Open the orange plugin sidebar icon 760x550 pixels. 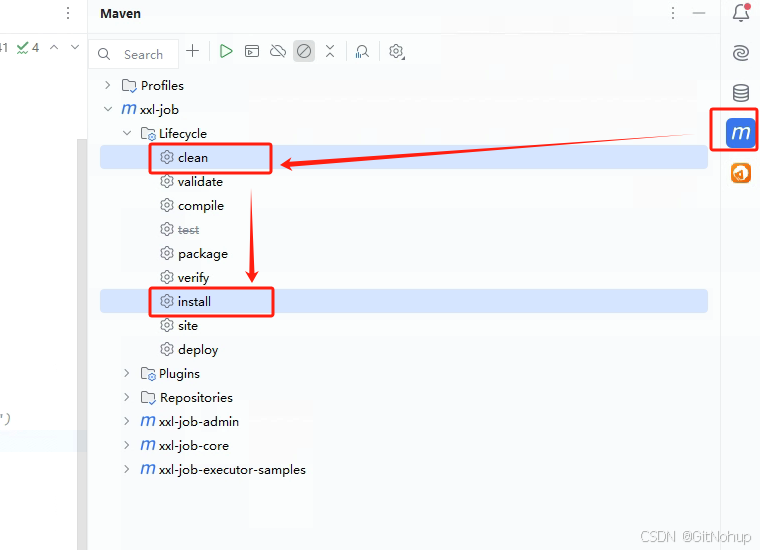[741, 173]
